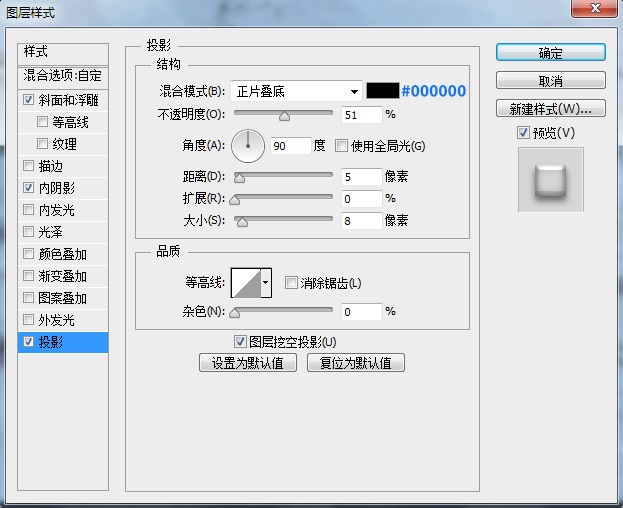Click the noise value field
This screenshot has width=623, height=508.
pos(362,312)
